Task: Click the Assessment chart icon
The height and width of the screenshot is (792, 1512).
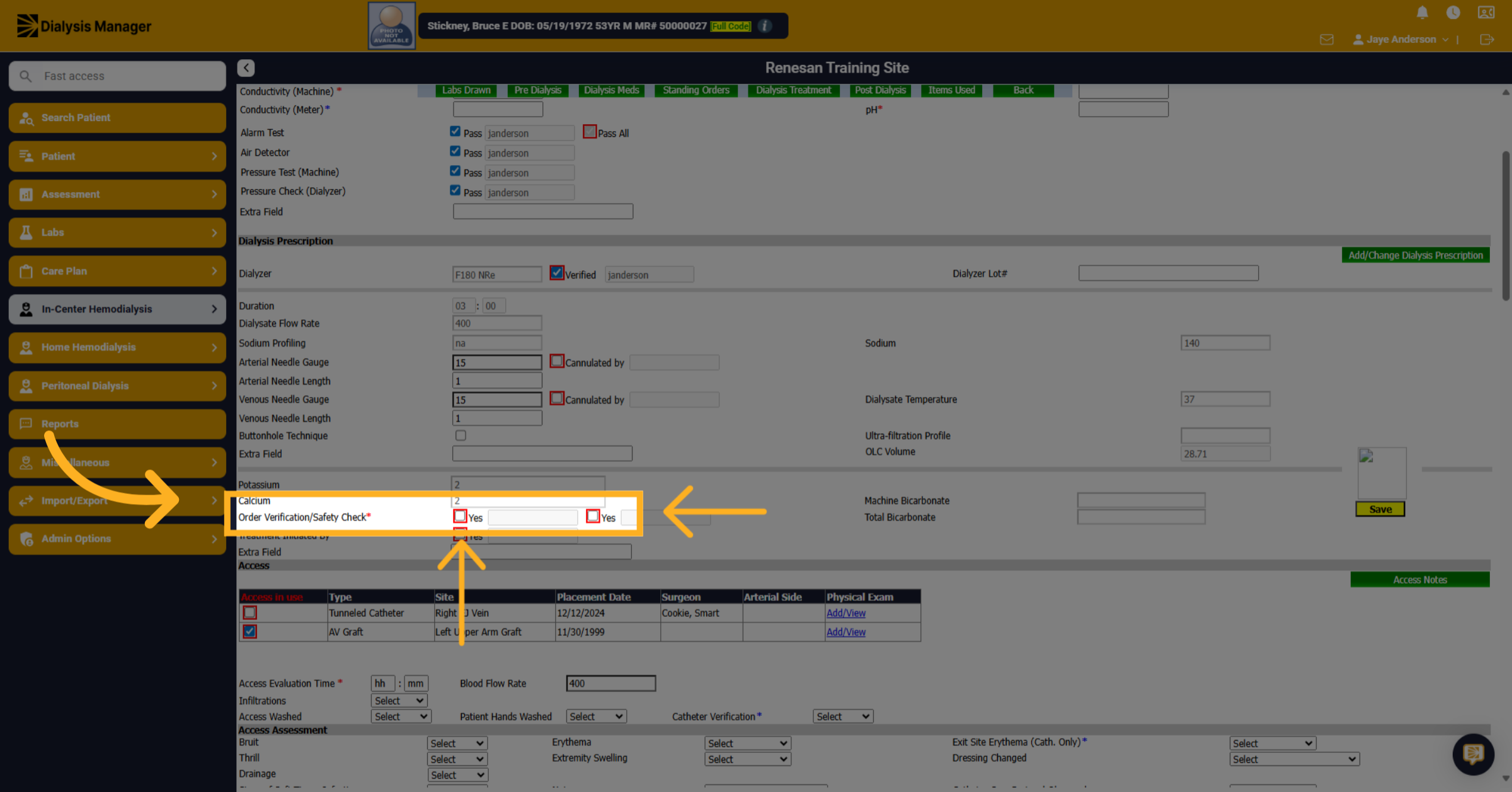Action: 26,195
